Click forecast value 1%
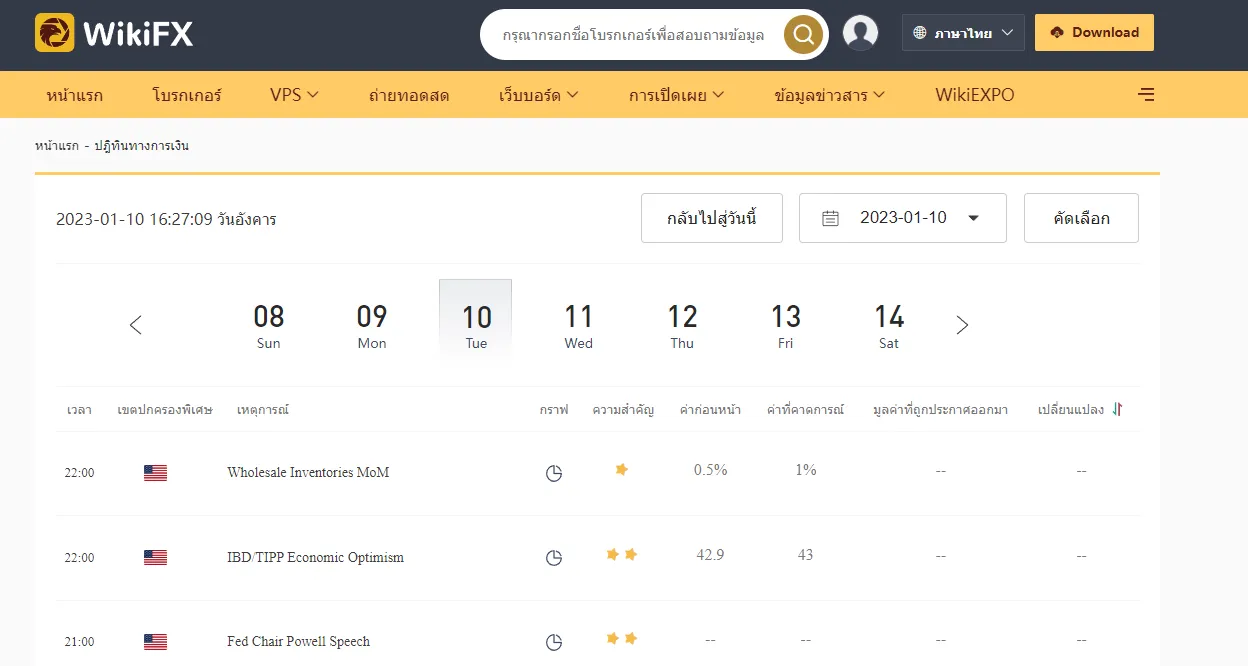 click(806, 470)
